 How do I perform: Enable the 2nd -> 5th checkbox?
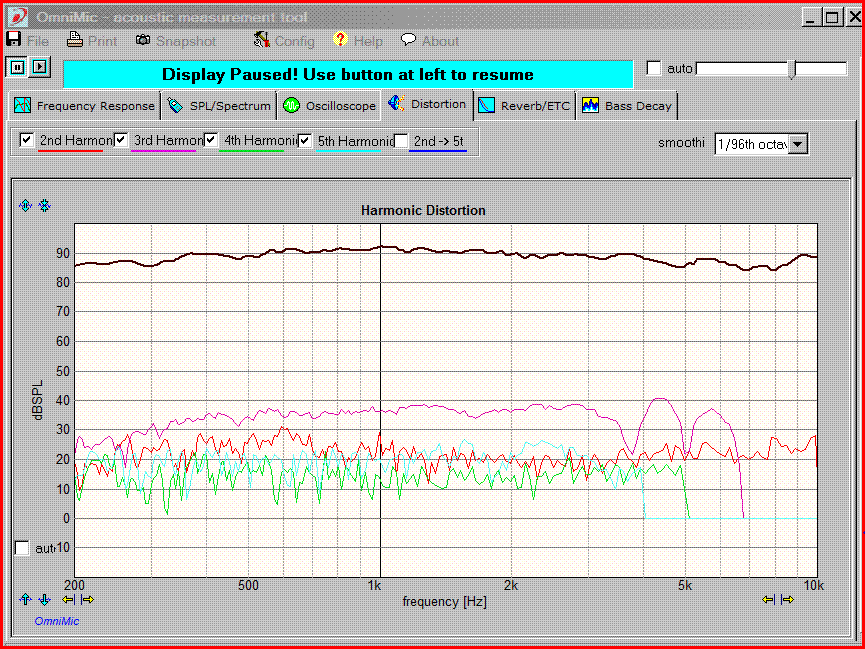pyautogui.click(x=401, y=141)
